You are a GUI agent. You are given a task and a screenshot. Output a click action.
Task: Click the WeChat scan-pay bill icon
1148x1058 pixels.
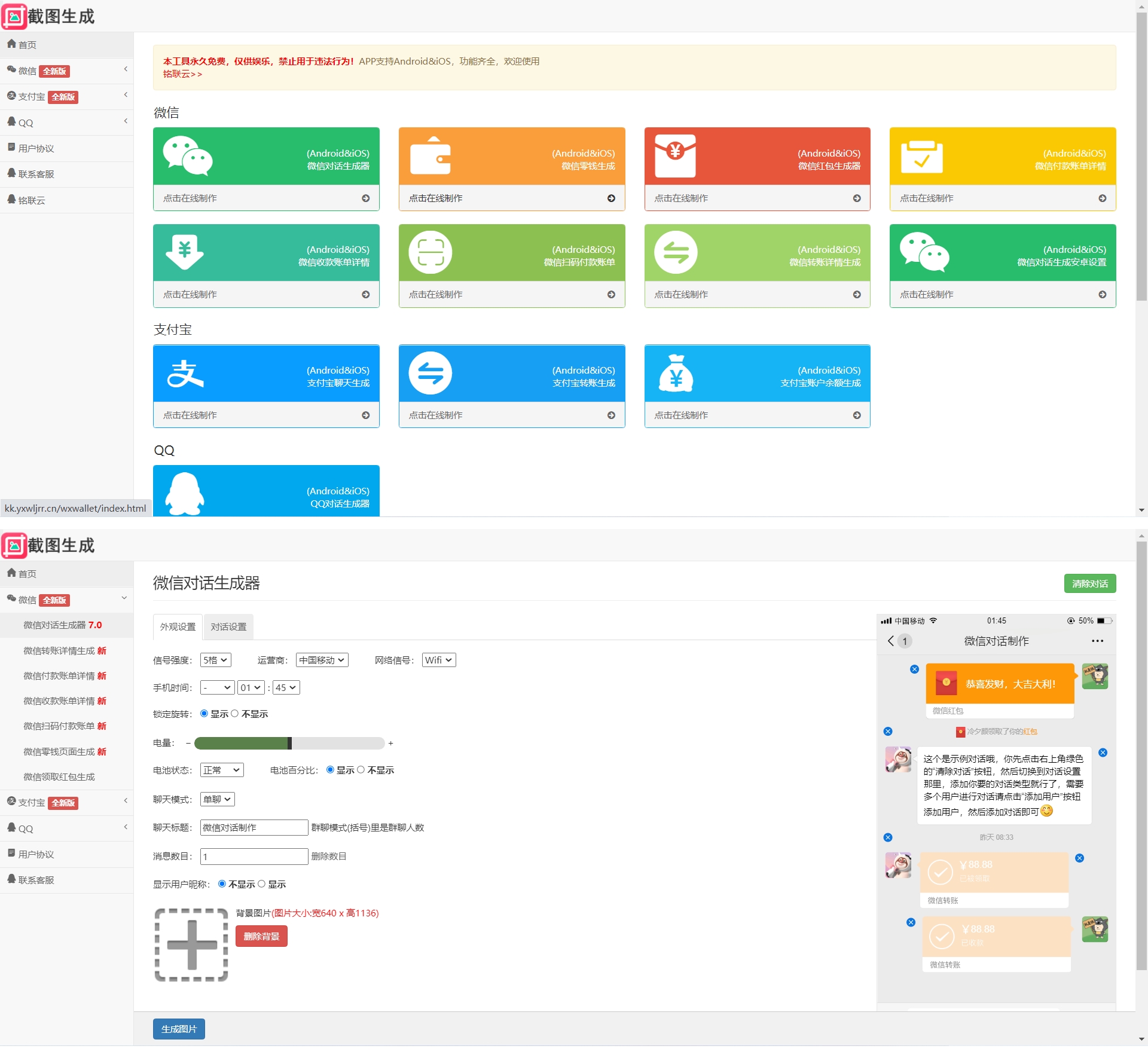coord(430,252)
